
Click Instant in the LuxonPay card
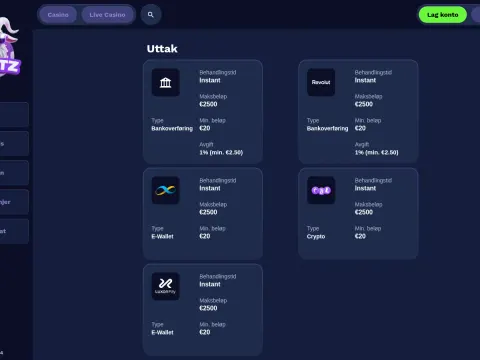click(x=210, y=284)
